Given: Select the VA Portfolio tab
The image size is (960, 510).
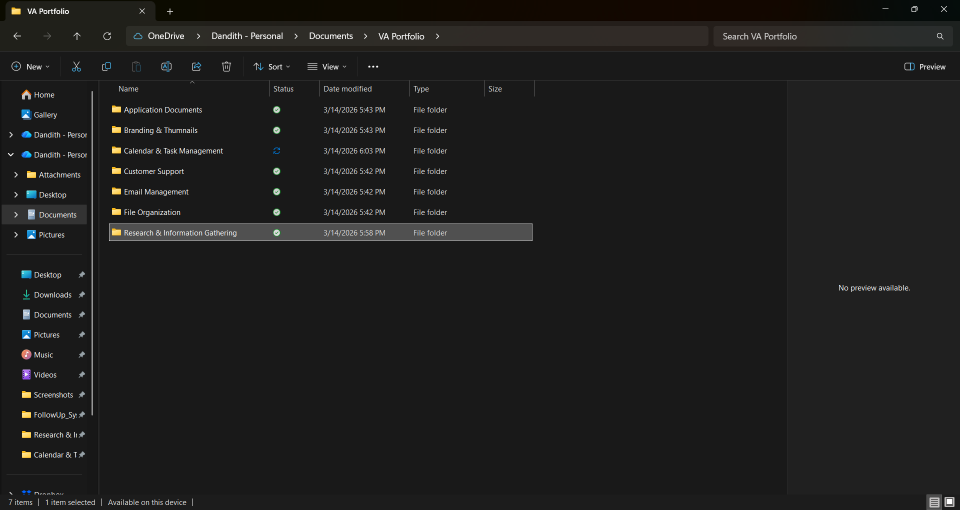Looking at the screenshot, I should 80,11.
